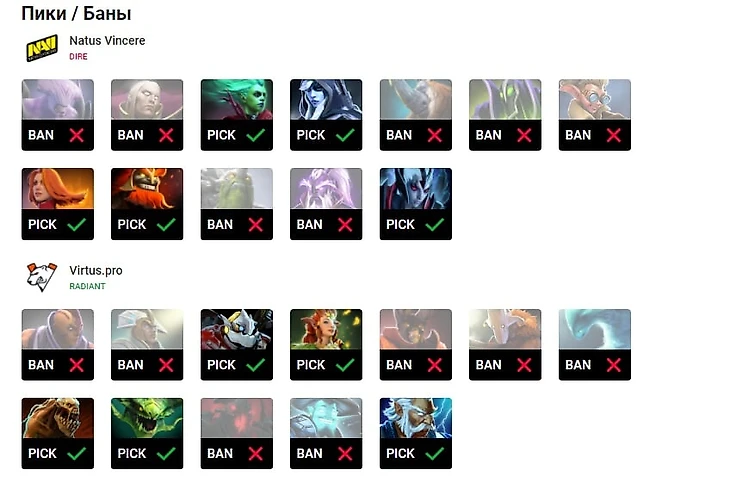Click the red X under Snapfire
Screen dimensions: 730x483
click(613, 135)
